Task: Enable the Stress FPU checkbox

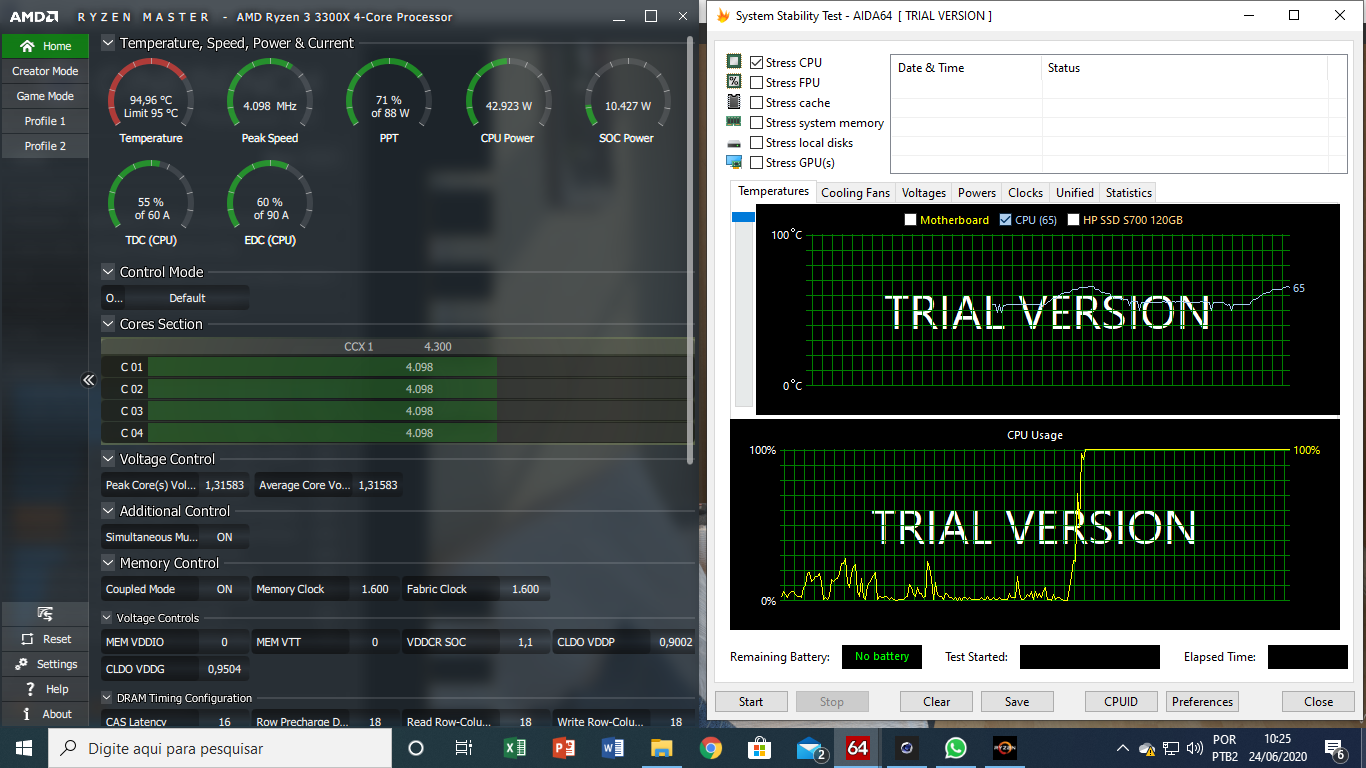Action: click(757, 82)
